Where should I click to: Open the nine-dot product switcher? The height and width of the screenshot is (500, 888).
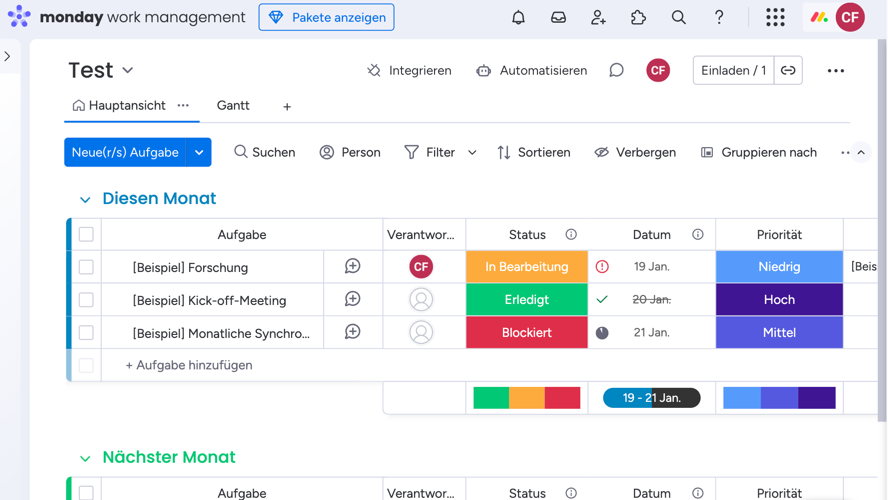(x=775, y=17)
